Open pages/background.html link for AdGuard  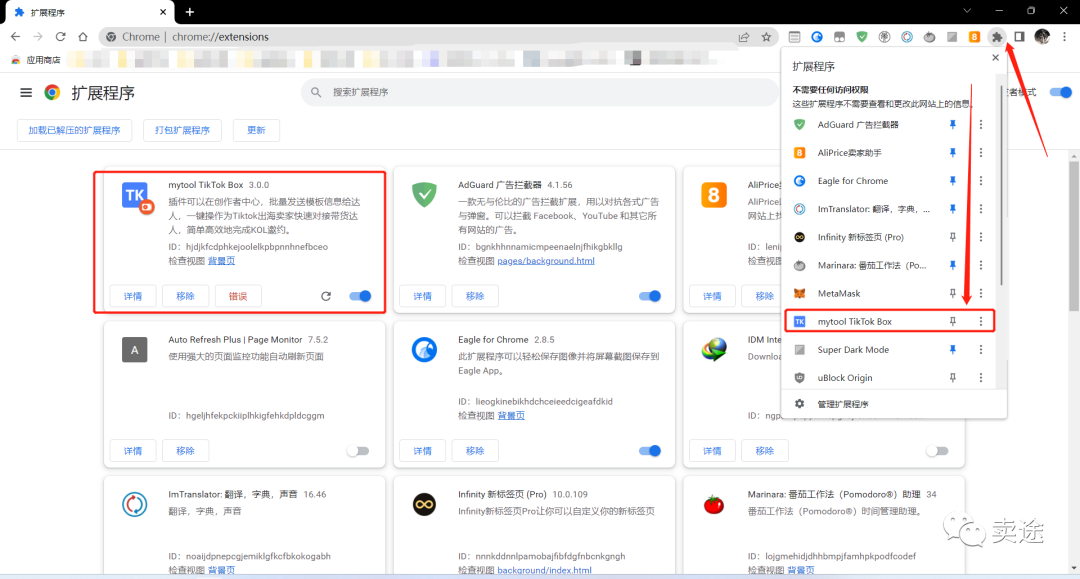point(546,261)
